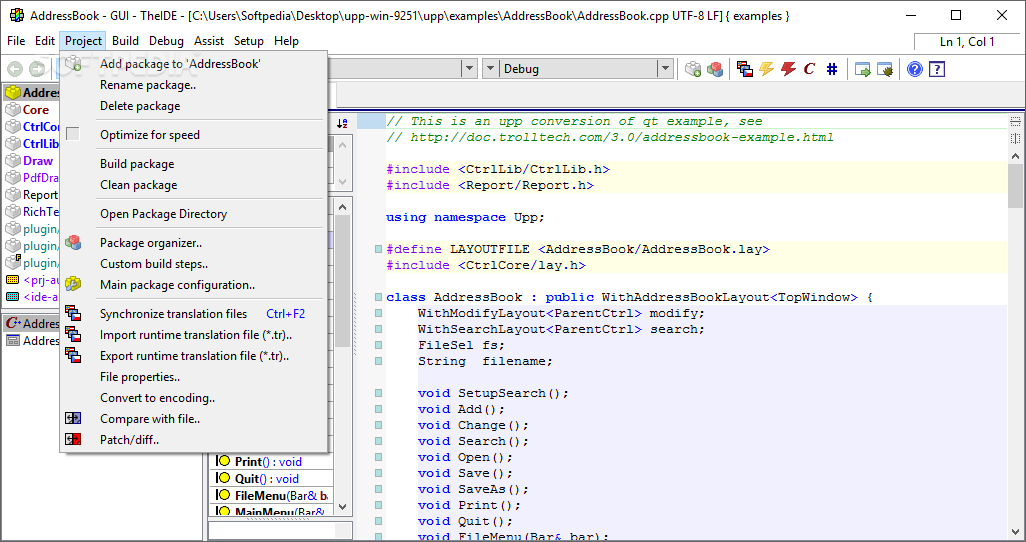Screen dimensions: 1026x542
Task: Open the Assist menu
Action: coord(209,41)
